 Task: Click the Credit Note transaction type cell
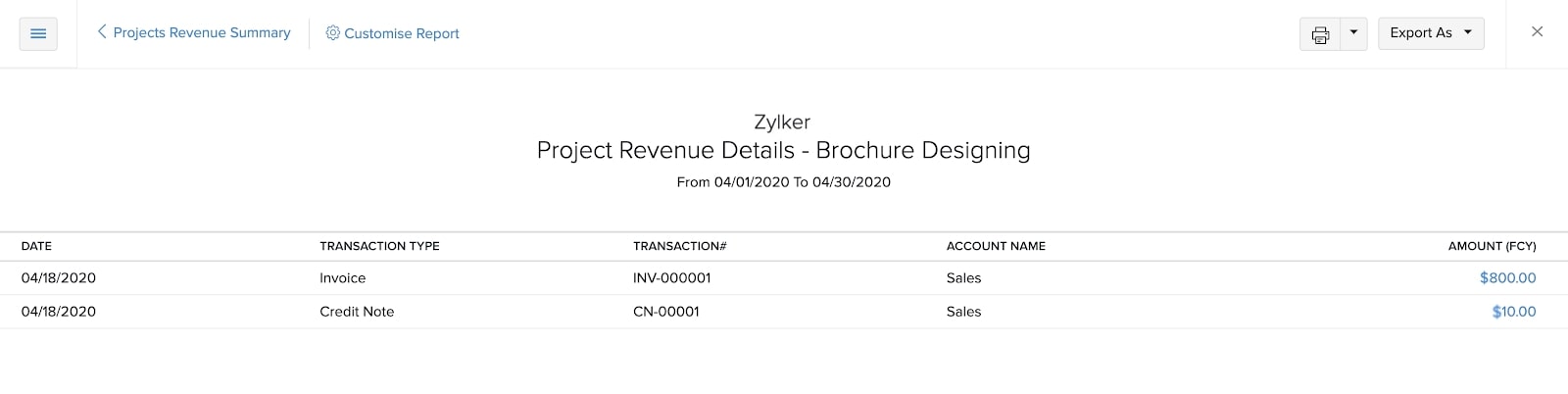pos(357,312)
